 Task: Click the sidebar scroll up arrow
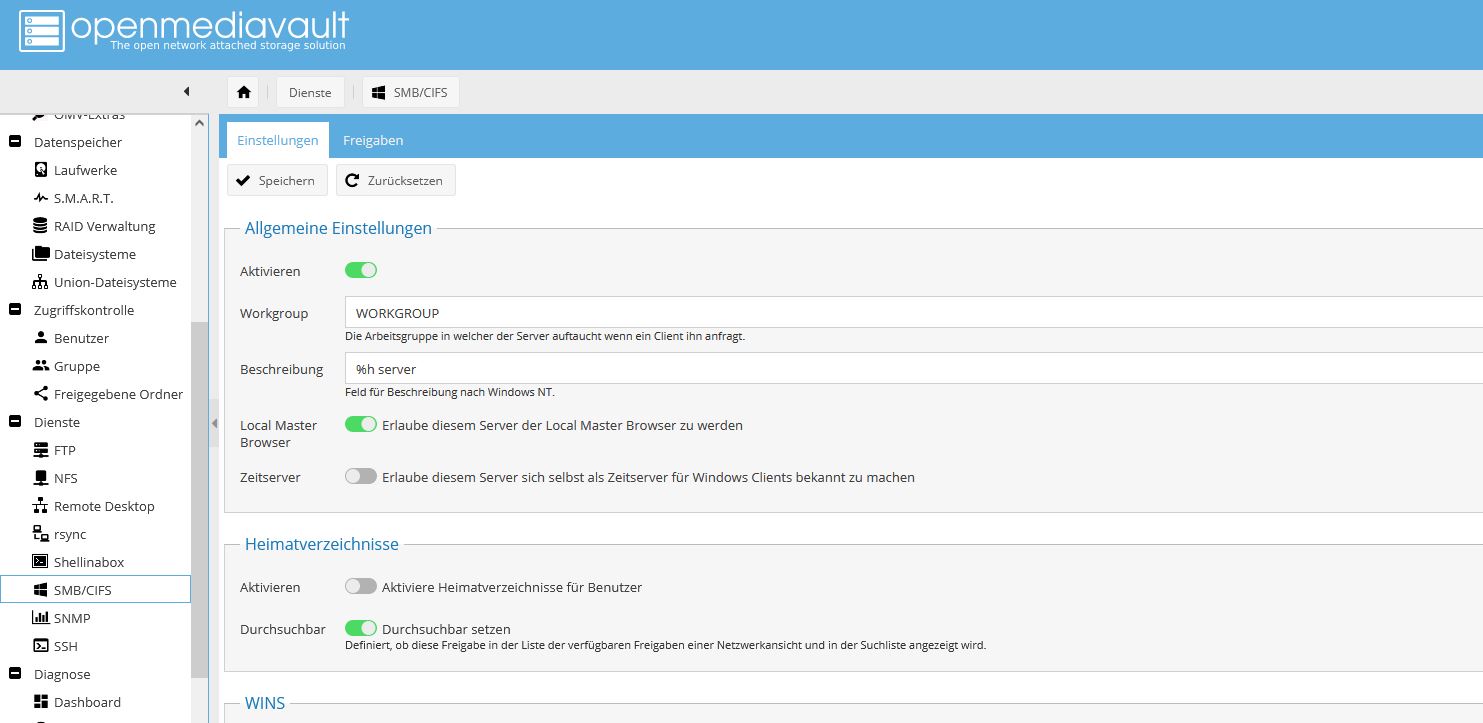click(x=199, y=123)
